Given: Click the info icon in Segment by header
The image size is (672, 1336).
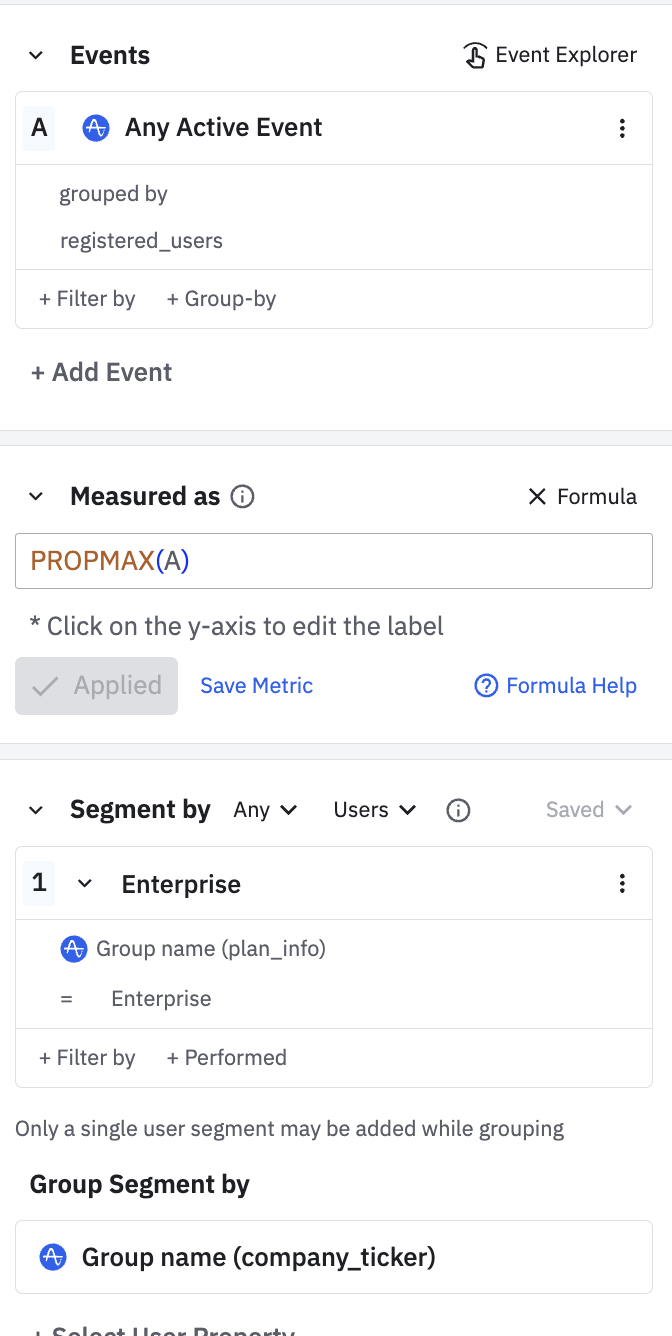Looking at the screenshot, I should tap(458, 810).
